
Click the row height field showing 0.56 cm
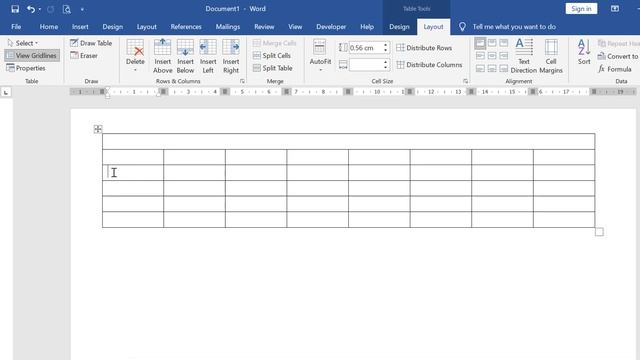tap(365, 48)
